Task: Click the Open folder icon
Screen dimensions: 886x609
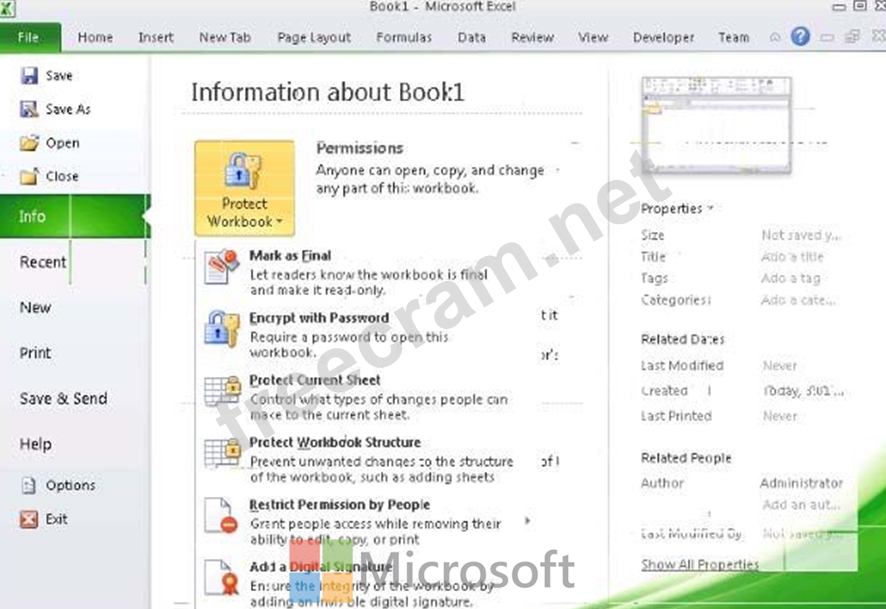Action: [x=29, y=143]
